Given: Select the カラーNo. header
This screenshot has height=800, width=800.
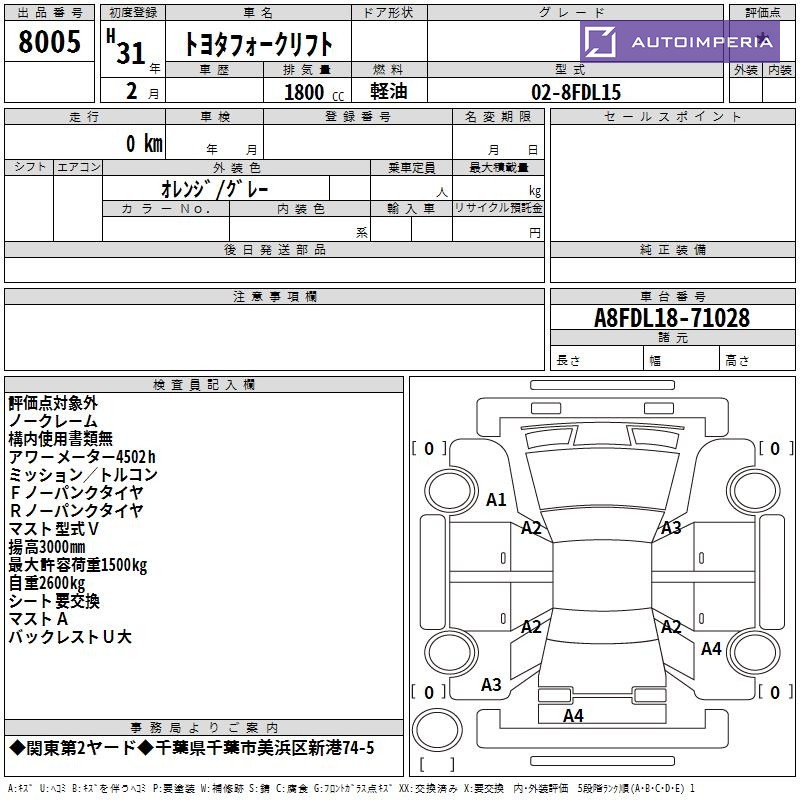Looking at the screenshot, I should click(166, 209).
